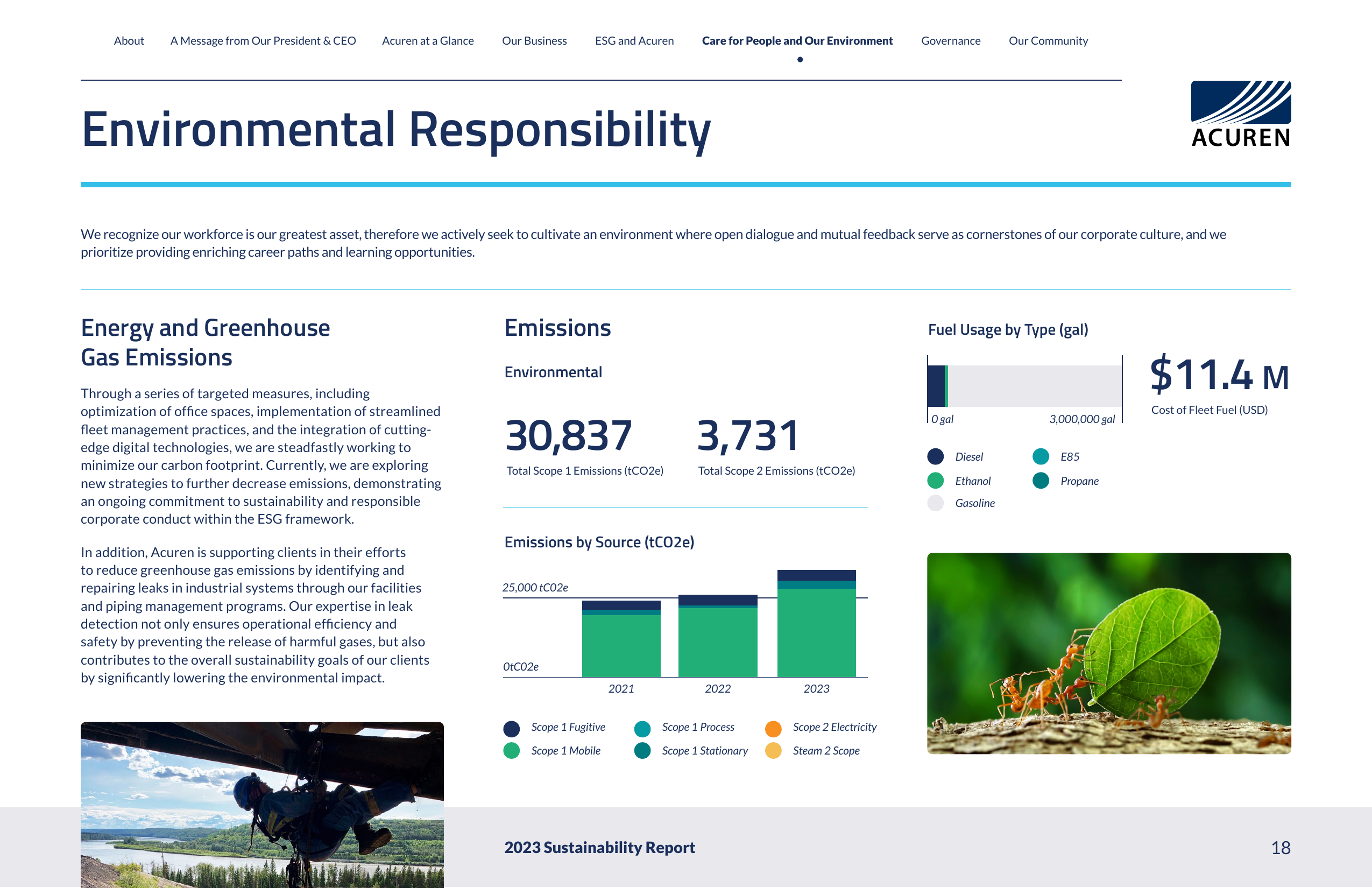The width and height of the screenshot is (1372, 888).
Task: Navigate to Our Business section
Action: pyautogui.click(x=534, y=41)
